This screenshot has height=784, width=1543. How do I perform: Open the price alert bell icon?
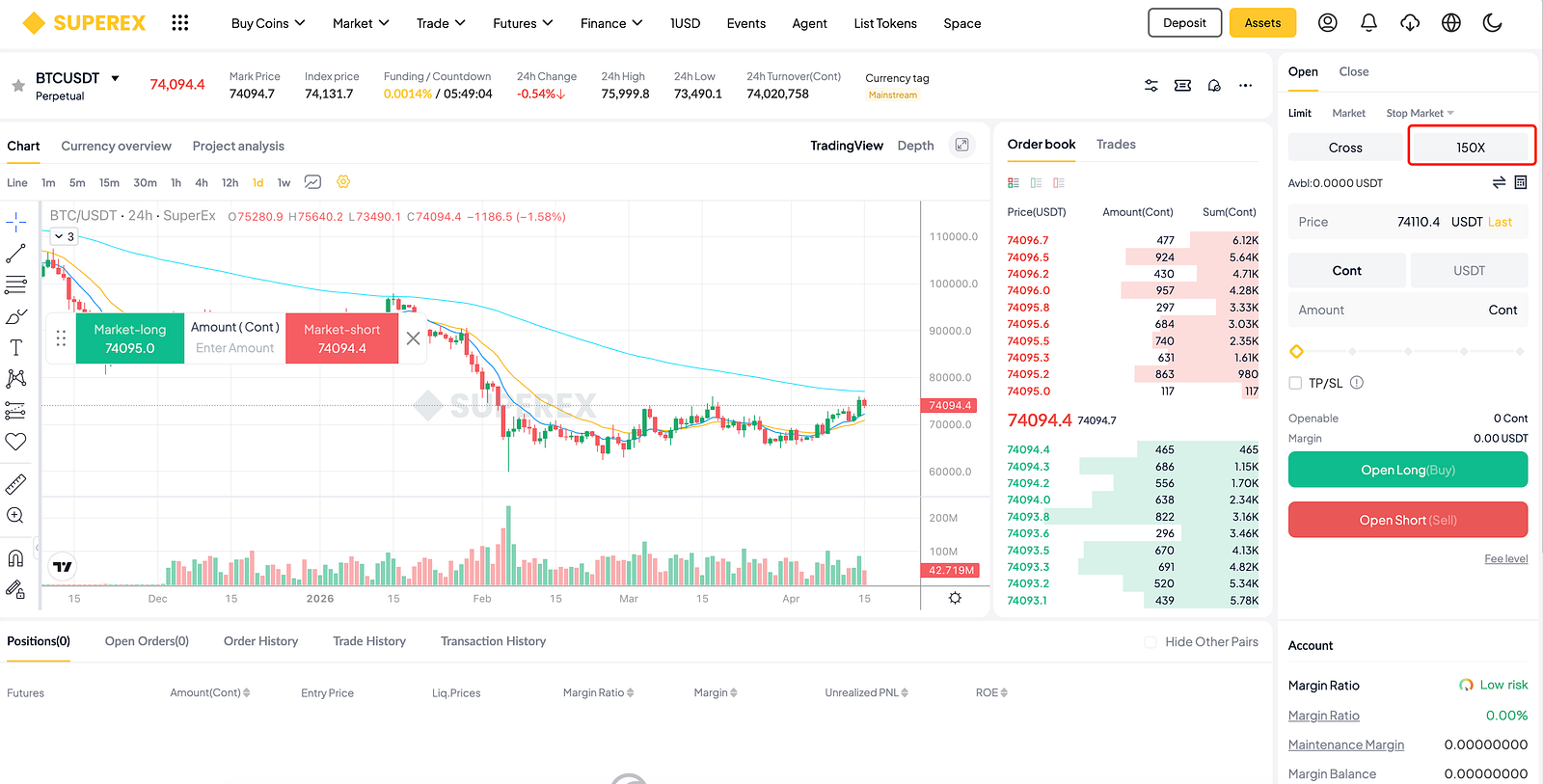(x=1214, y=86)
